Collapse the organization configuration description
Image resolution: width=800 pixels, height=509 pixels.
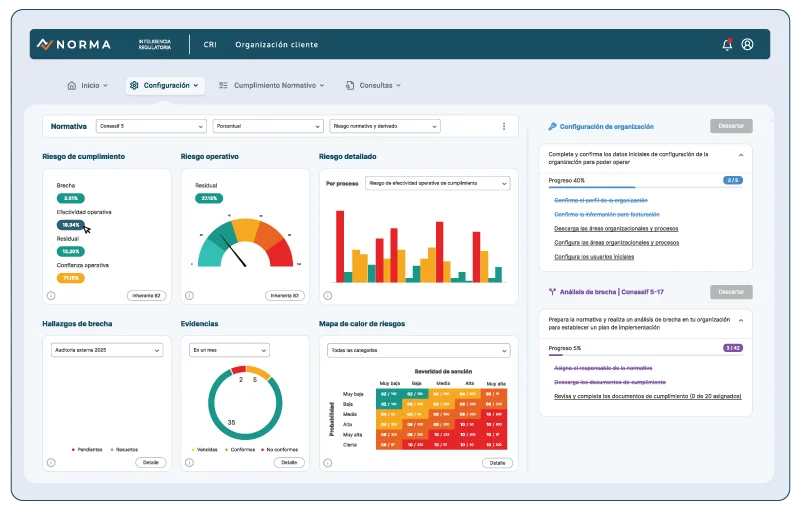[x=741, y=155]
